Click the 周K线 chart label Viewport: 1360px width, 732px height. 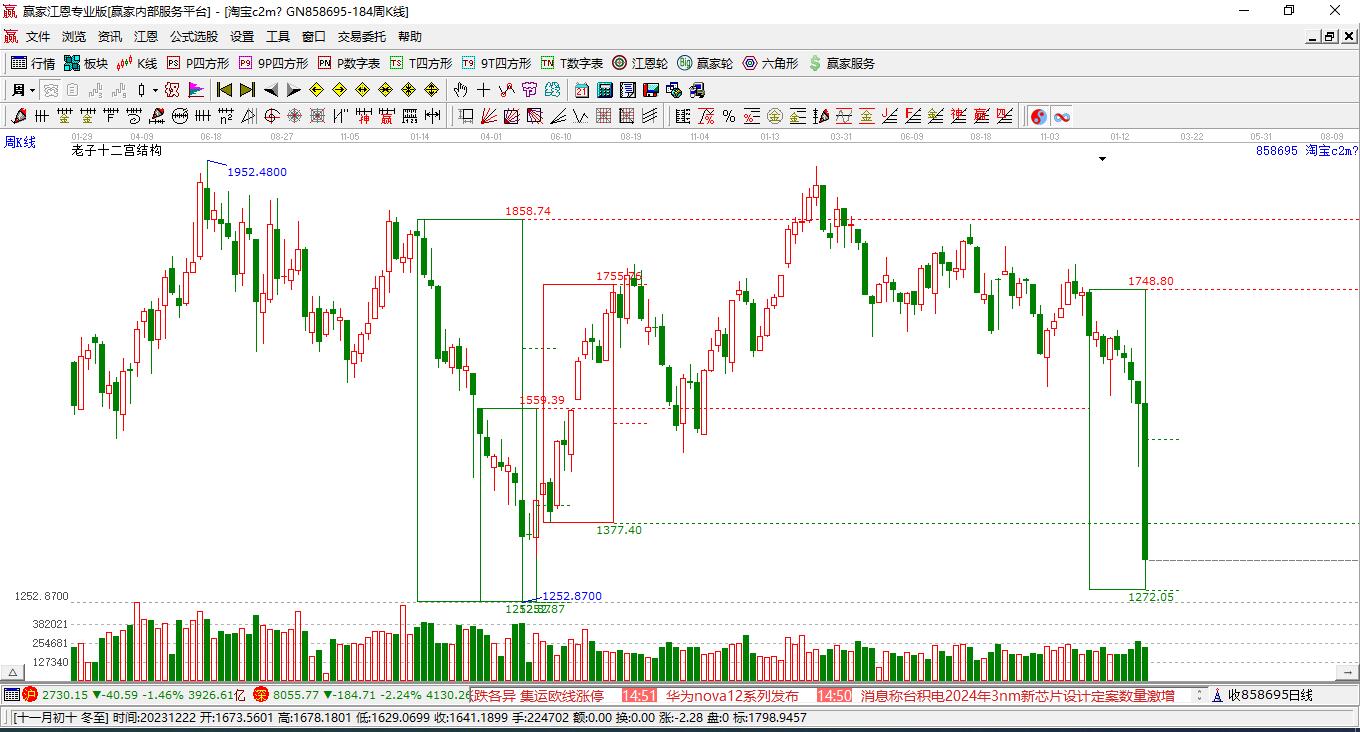[20, 143]
